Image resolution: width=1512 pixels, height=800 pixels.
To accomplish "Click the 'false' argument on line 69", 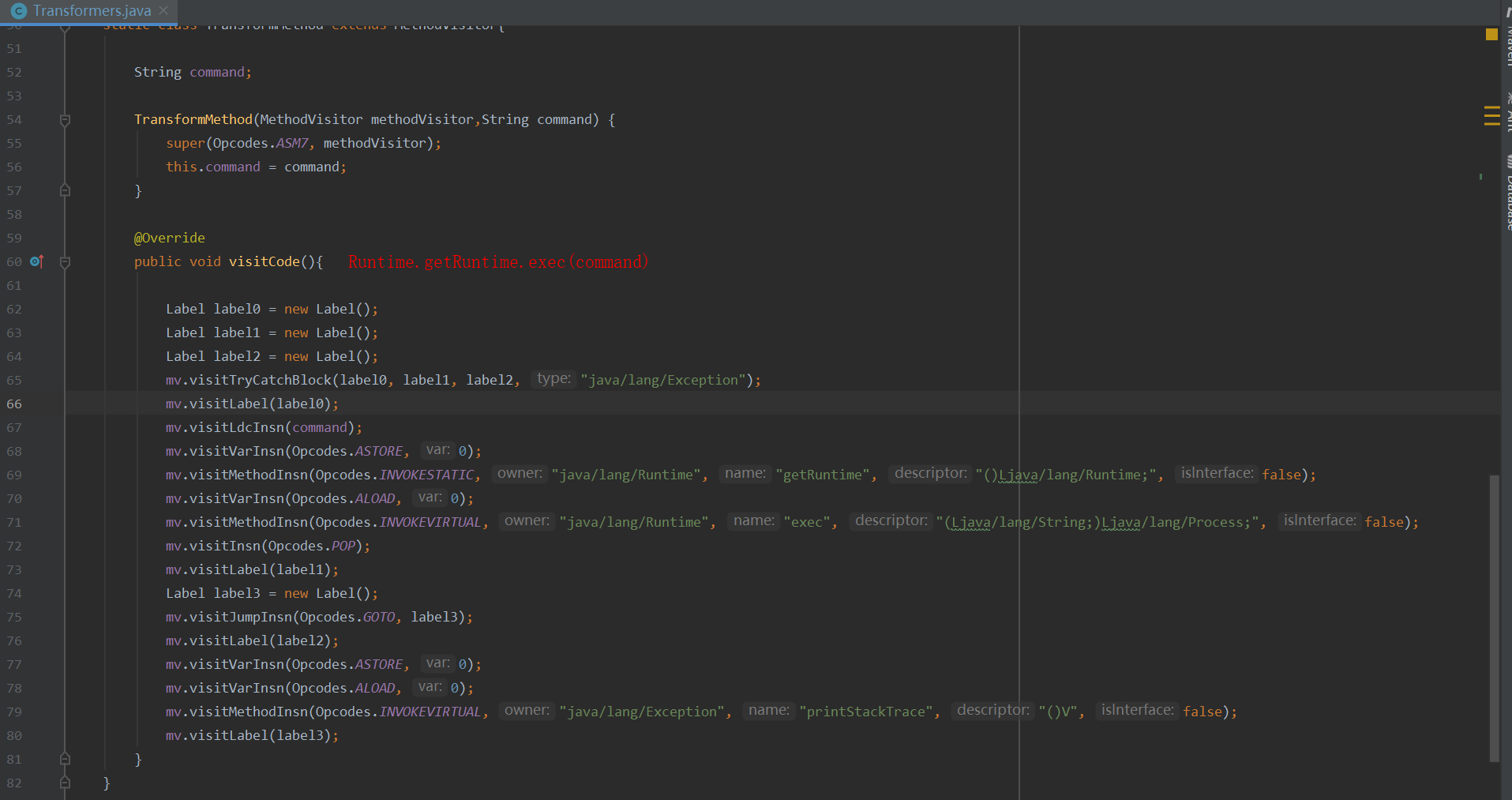I will (1281, 475).
